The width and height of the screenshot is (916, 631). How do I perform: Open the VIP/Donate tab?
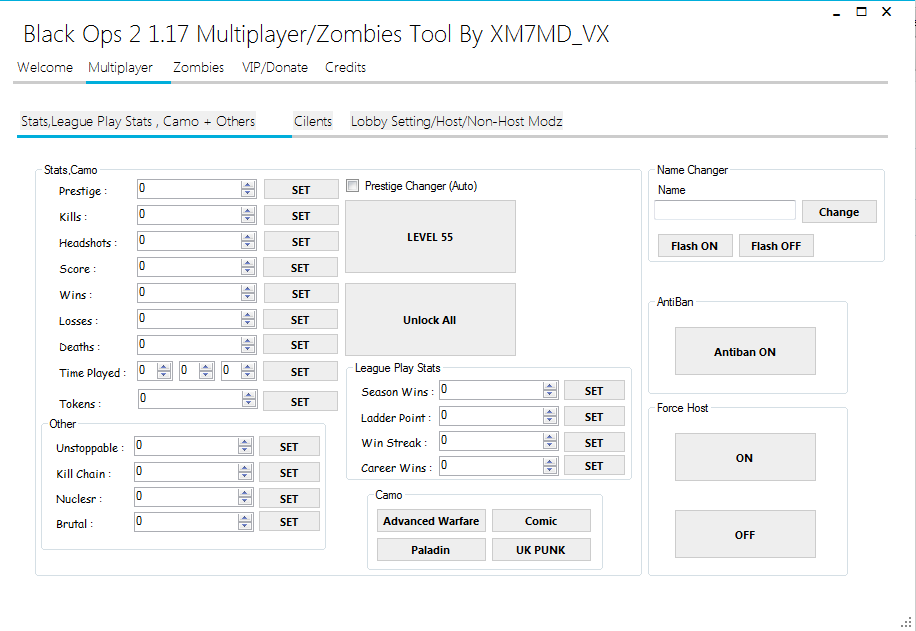(275, 67)
